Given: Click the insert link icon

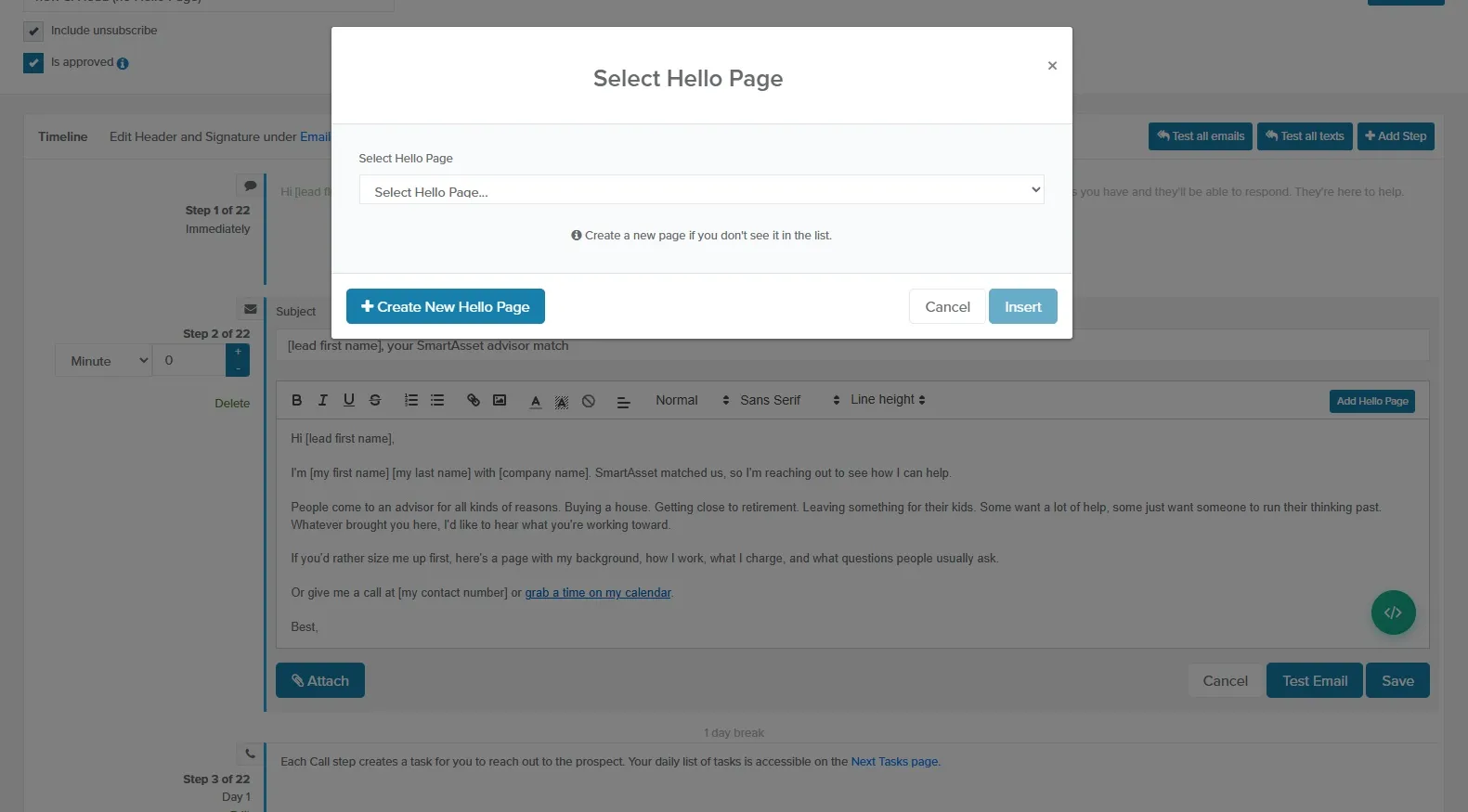Looking at the screenshot, I should tap(474, 400).
